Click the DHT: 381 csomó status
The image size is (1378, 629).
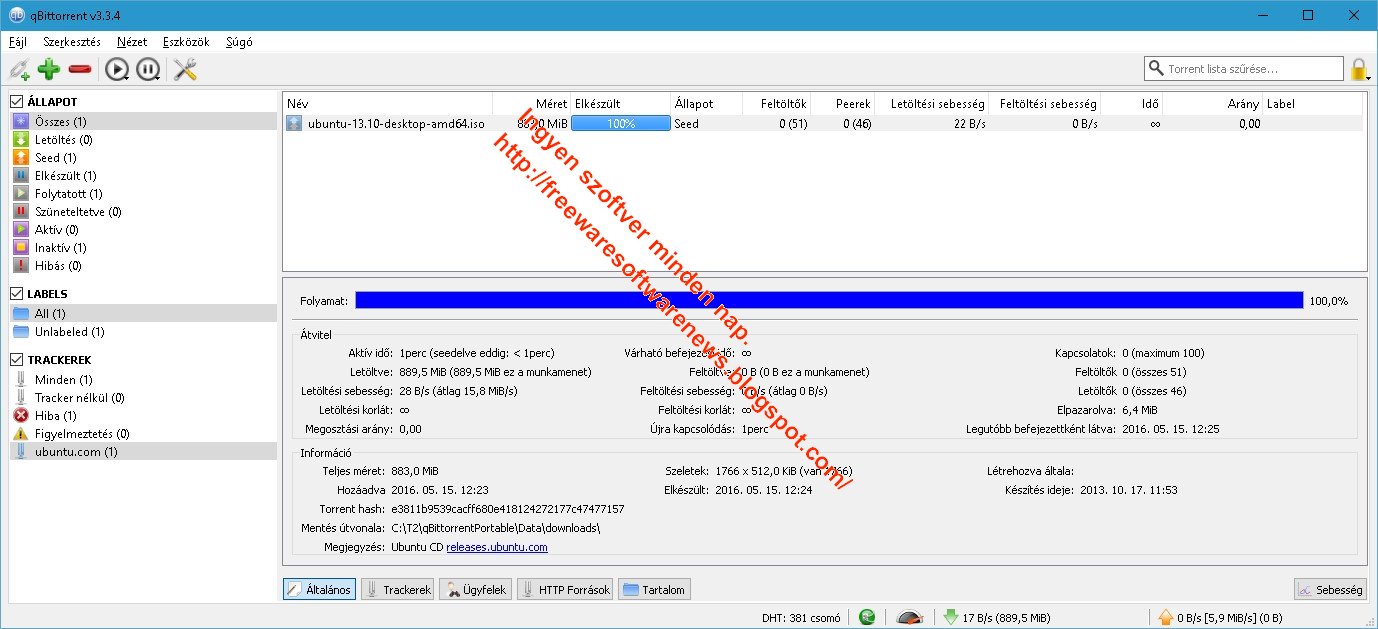click(x=801, y=617)
